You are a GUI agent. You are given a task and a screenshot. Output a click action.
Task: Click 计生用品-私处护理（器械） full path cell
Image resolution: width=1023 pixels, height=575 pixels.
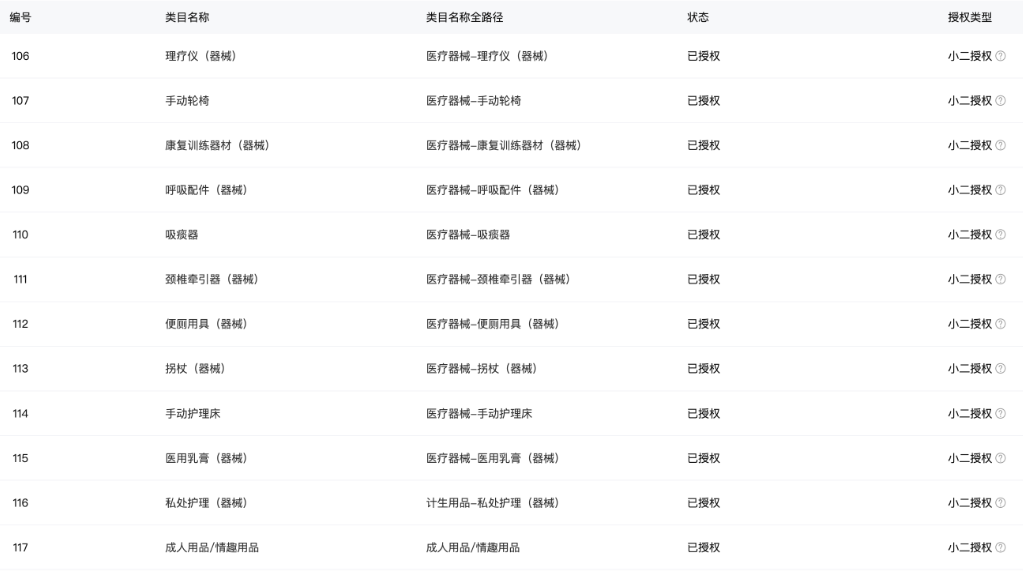492,503
